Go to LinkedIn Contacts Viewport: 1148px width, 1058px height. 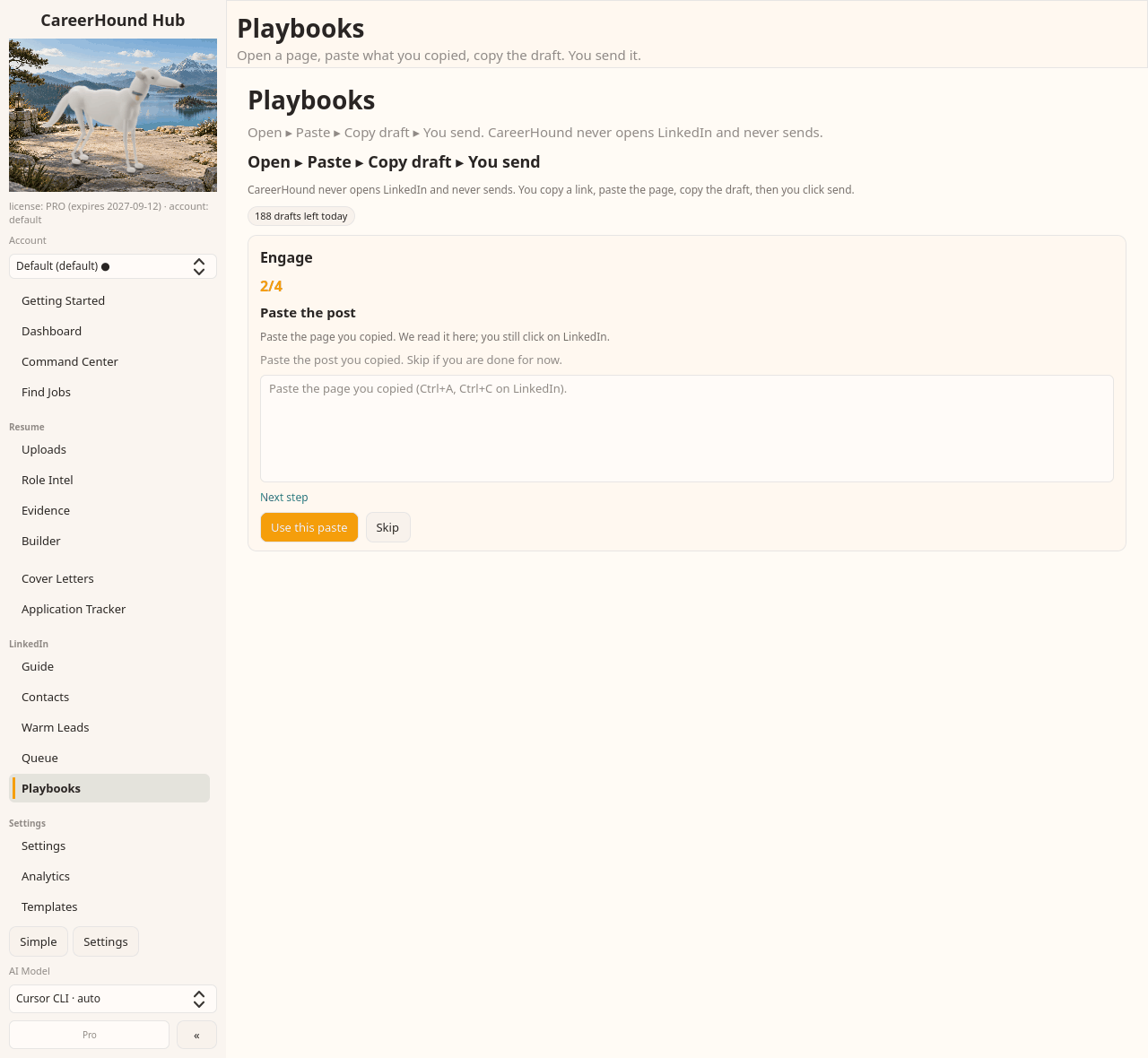[x=109, y=697]
